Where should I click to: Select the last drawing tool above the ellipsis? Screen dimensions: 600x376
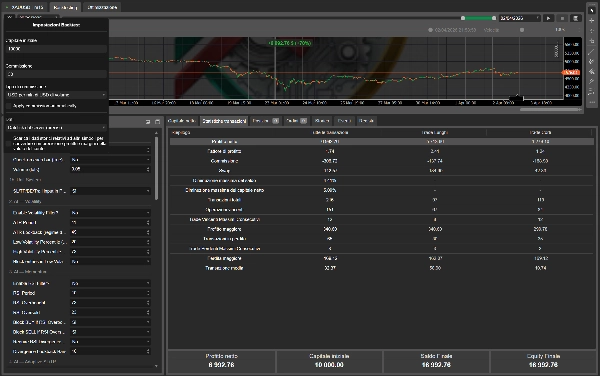(592, 92)
